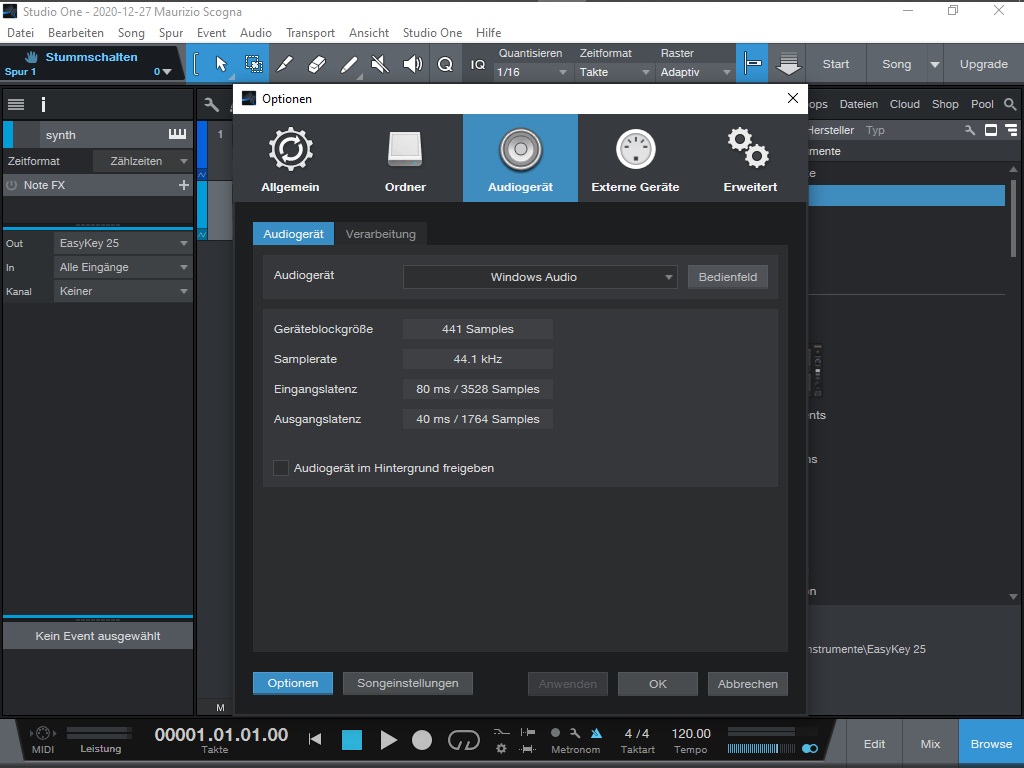Expand the arrow next to Song button
This screenshot has width=1024, height=768.
coord(935,65)
